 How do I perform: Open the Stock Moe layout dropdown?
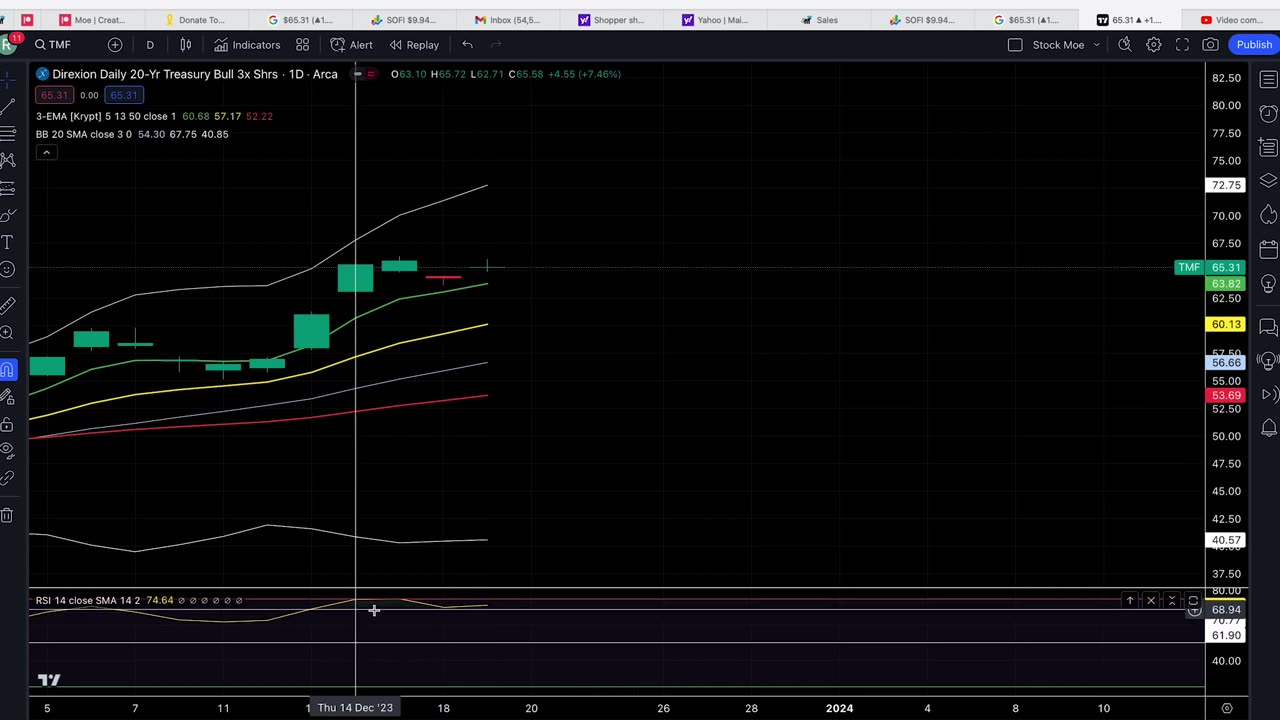(x=1066, y=45)
